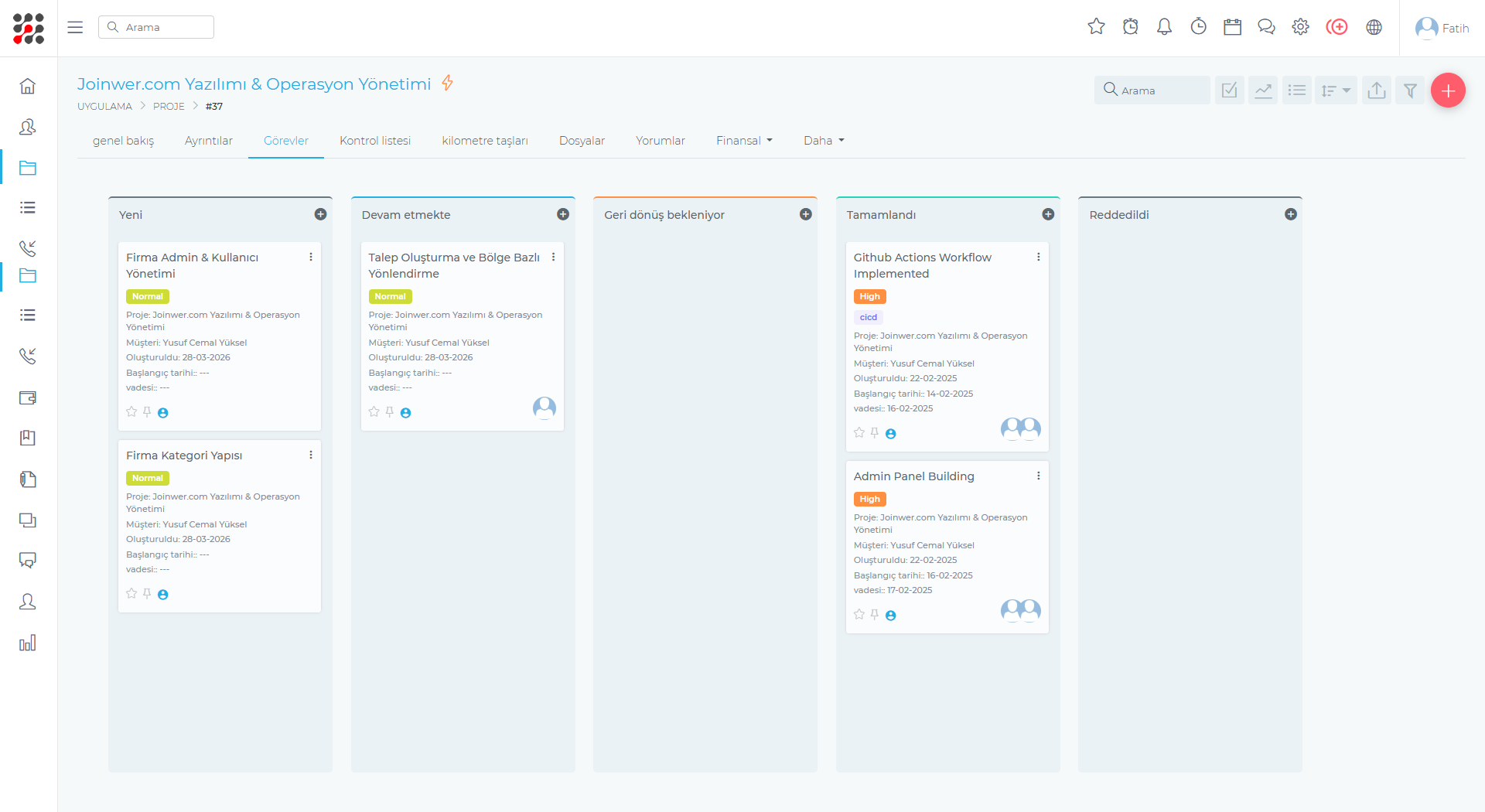Open the user profile icon in sidebar
1485x812 pixels.
pyautogui.click(x=28, y=601)
